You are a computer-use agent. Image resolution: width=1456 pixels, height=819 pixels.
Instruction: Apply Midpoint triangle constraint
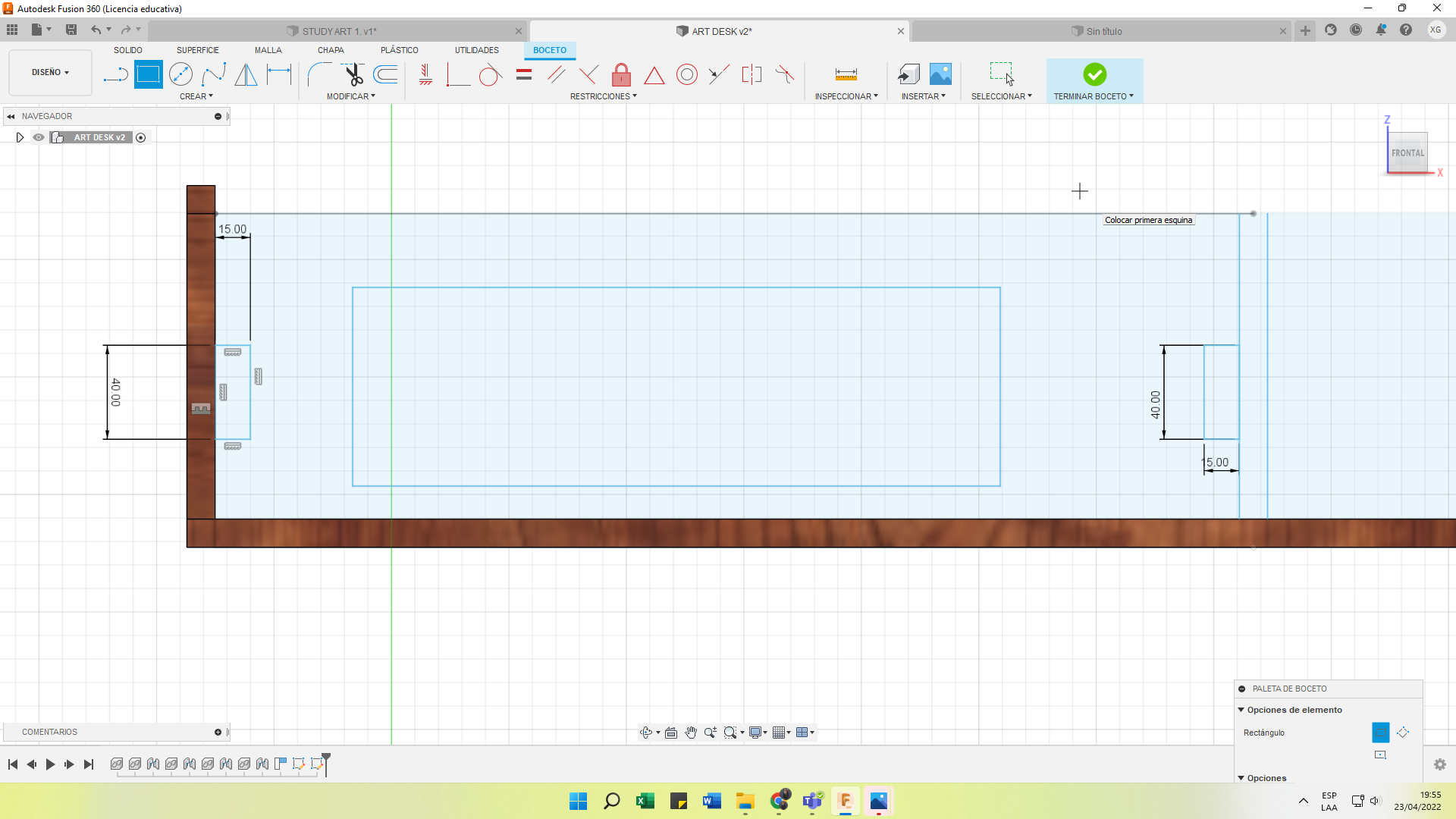pos(654,74)
